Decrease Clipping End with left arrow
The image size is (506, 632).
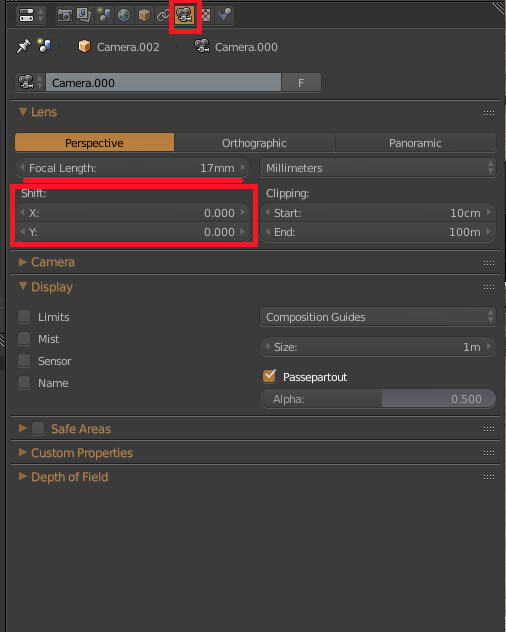267,232
